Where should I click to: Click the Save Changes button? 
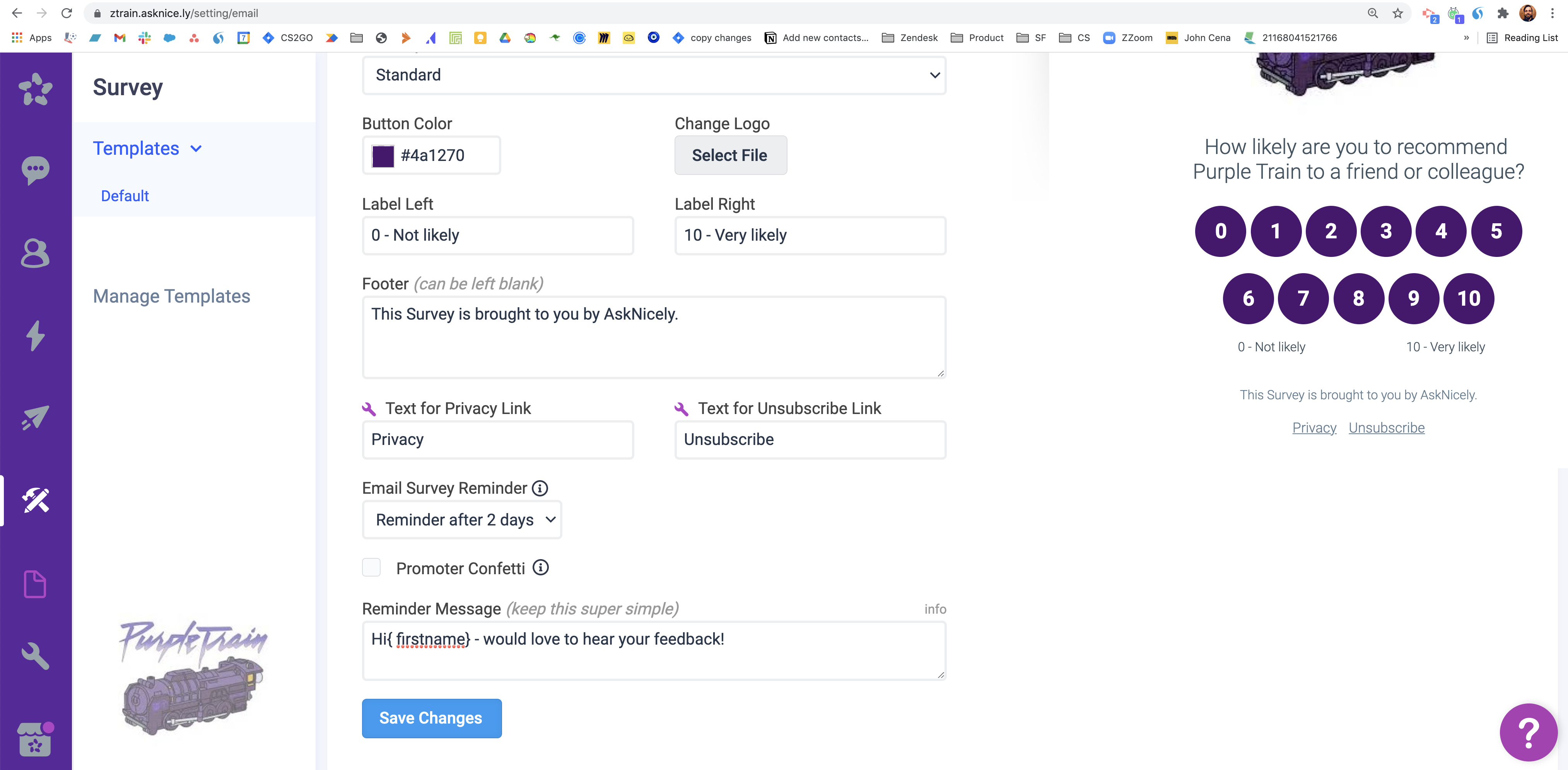(x=431, y=718)
